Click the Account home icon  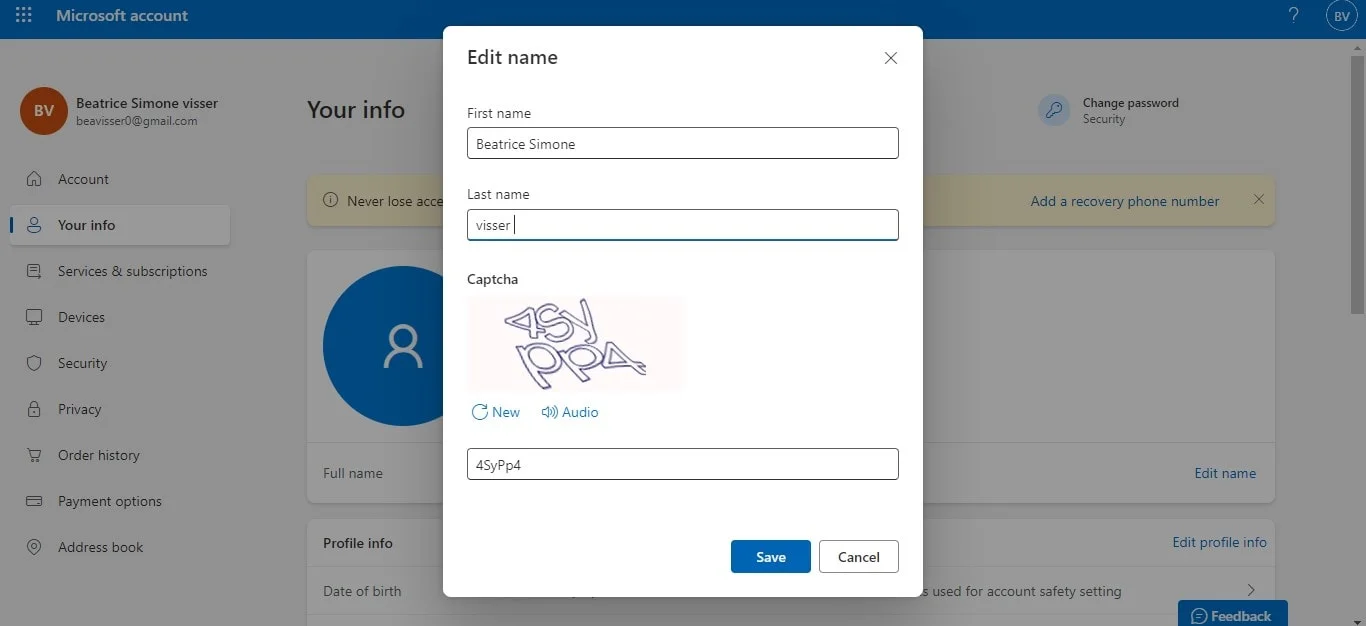(x=34, y=179)
